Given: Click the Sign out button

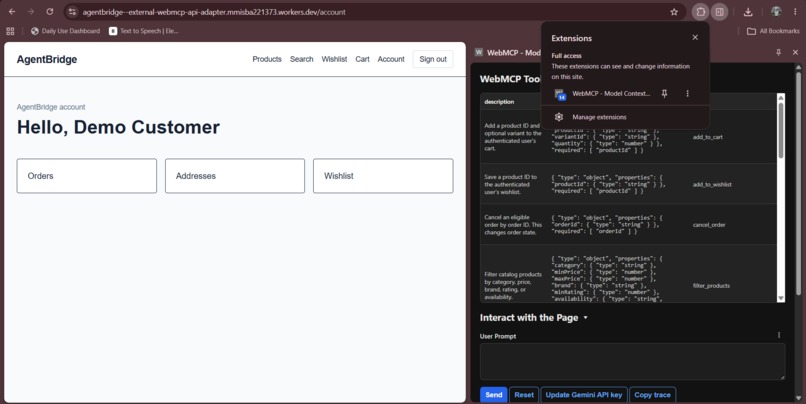Looking at the screenshot, I should pyautogui.click(x=433, y=59).
